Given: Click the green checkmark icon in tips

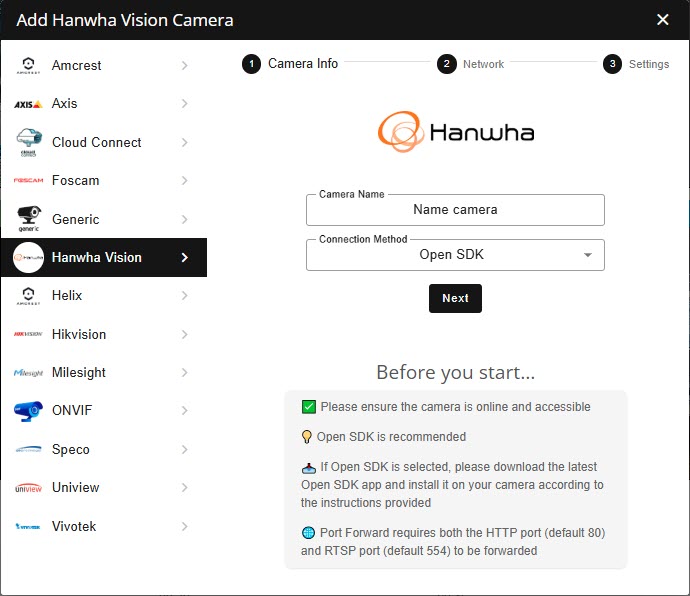Looking at the screenshot, I should [x=308, y=407].
